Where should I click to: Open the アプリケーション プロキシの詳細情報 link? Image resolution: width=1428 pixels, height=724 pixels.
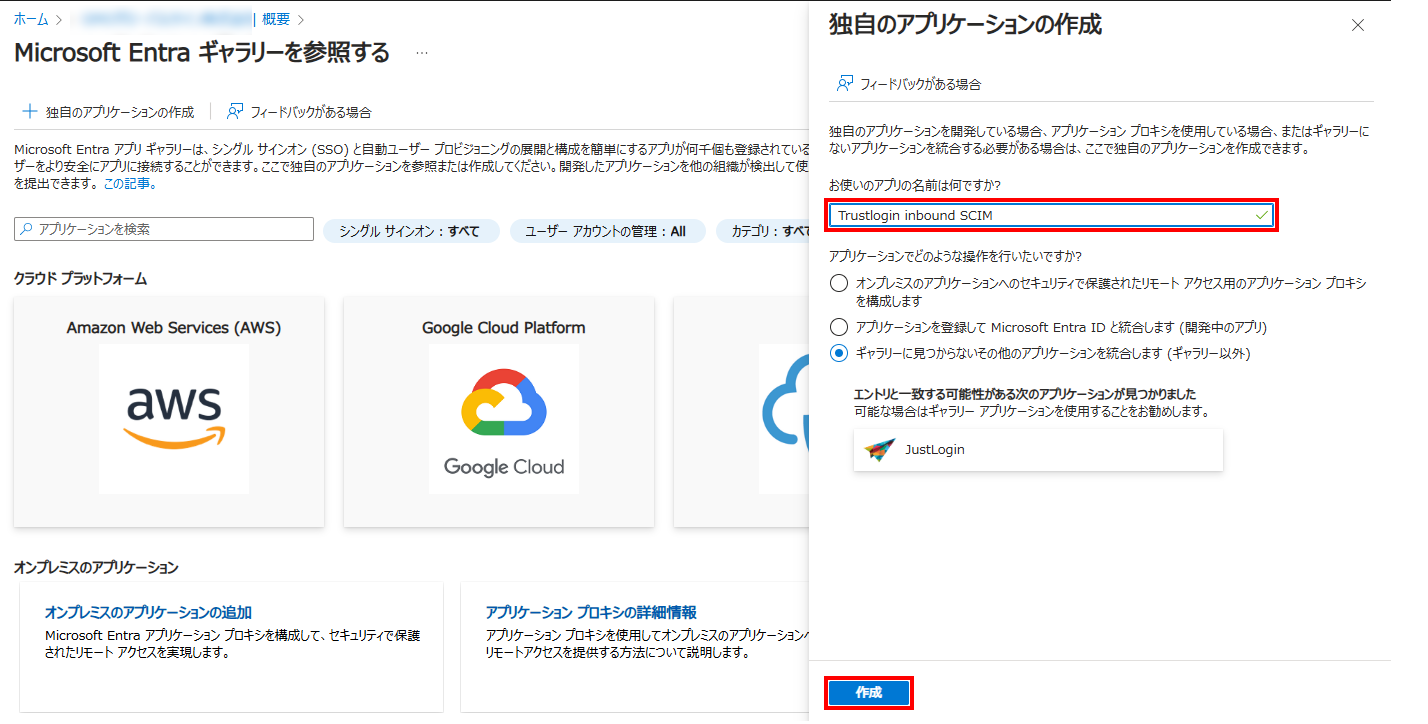click(591, 612)
